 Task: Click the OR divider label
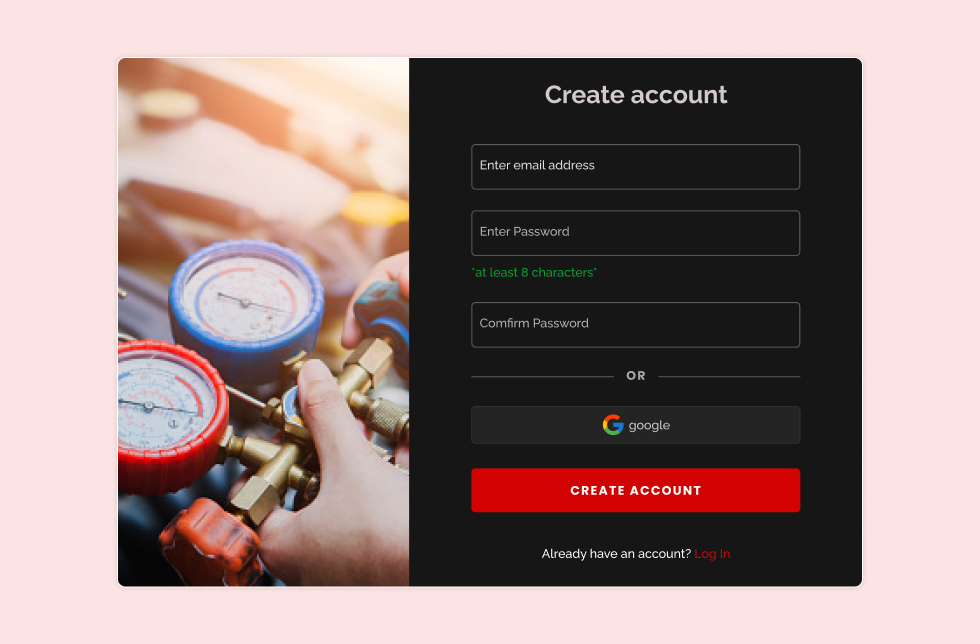[x=636, y=376]
